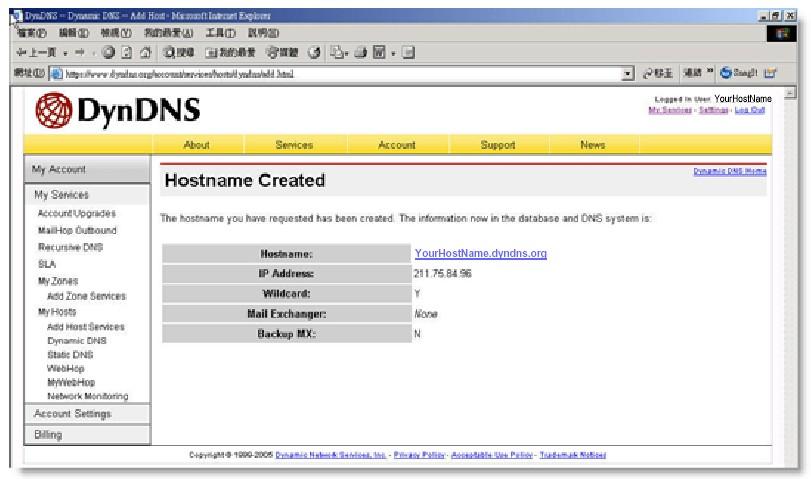Click the Links (連結) toolbar label
811x479 pixels.
tap(692, 73)
